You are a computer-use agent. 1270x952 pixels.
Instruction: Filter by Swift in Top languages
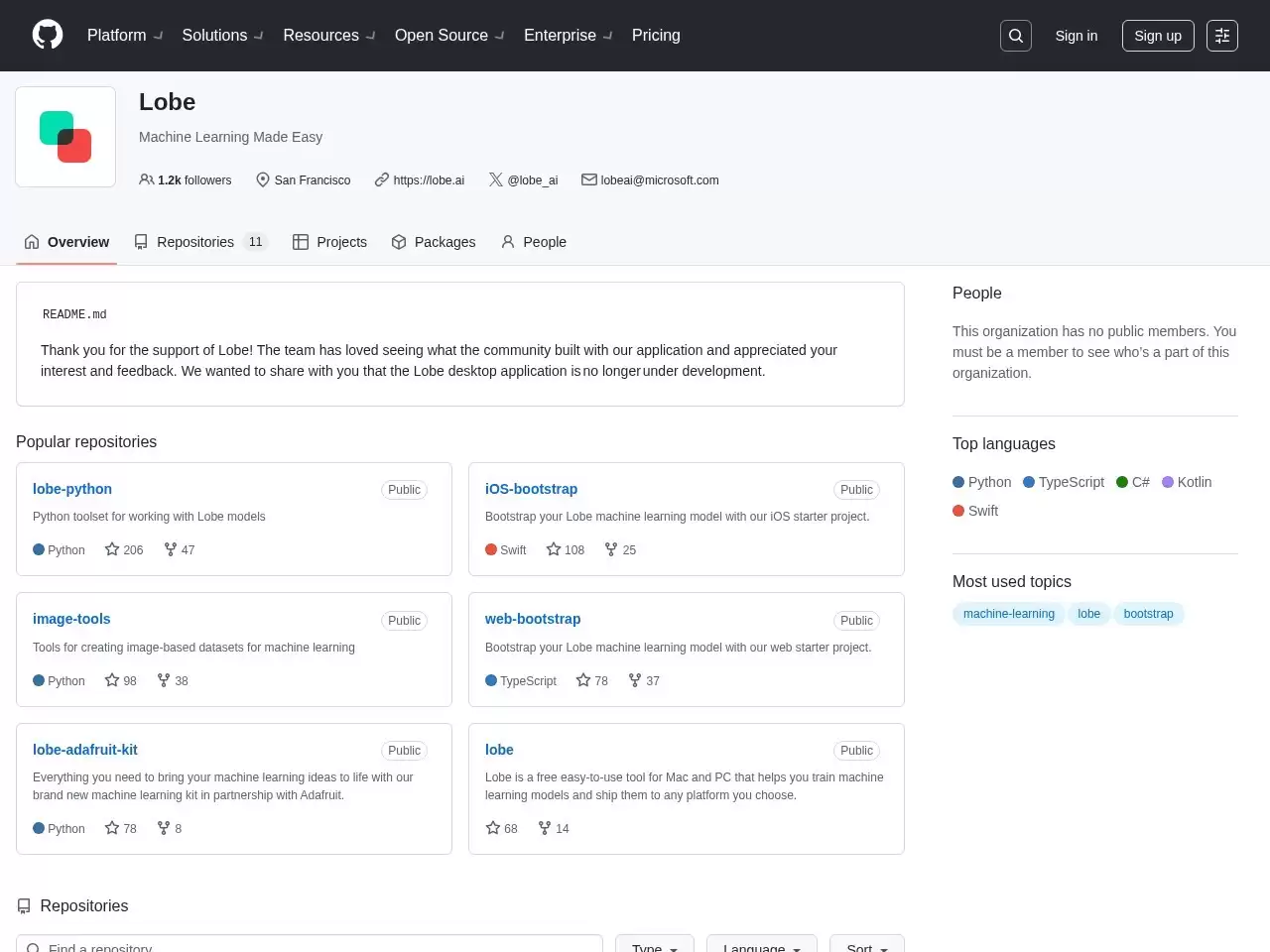click(975, 511)
